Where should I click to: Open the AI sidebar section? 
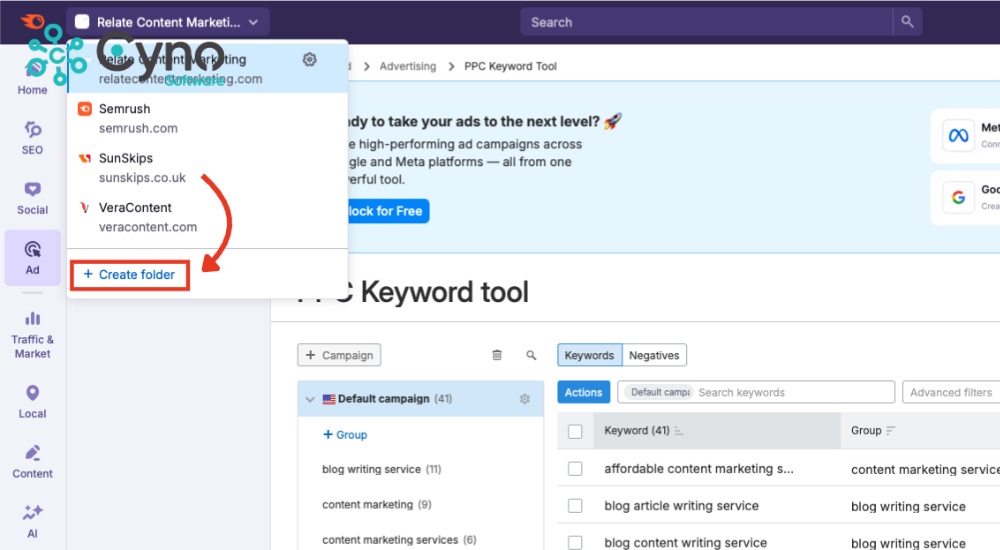click(x=32, y=520)
